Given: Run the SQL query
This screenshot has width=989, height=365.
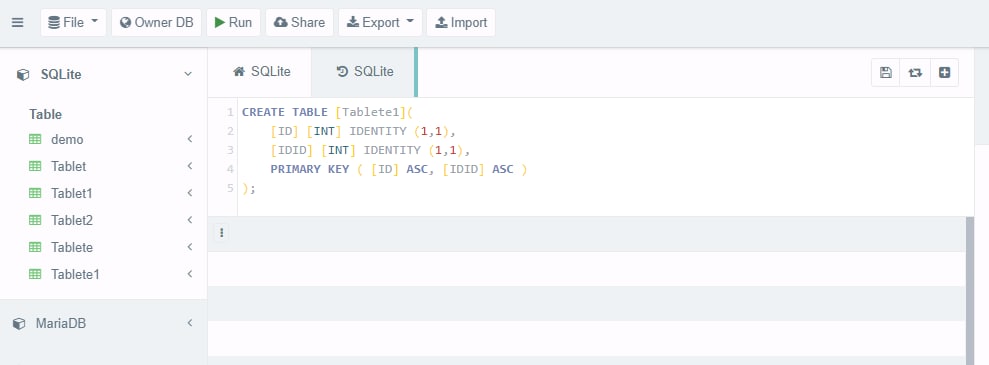Looking at the screenshot, I should 233,23.
